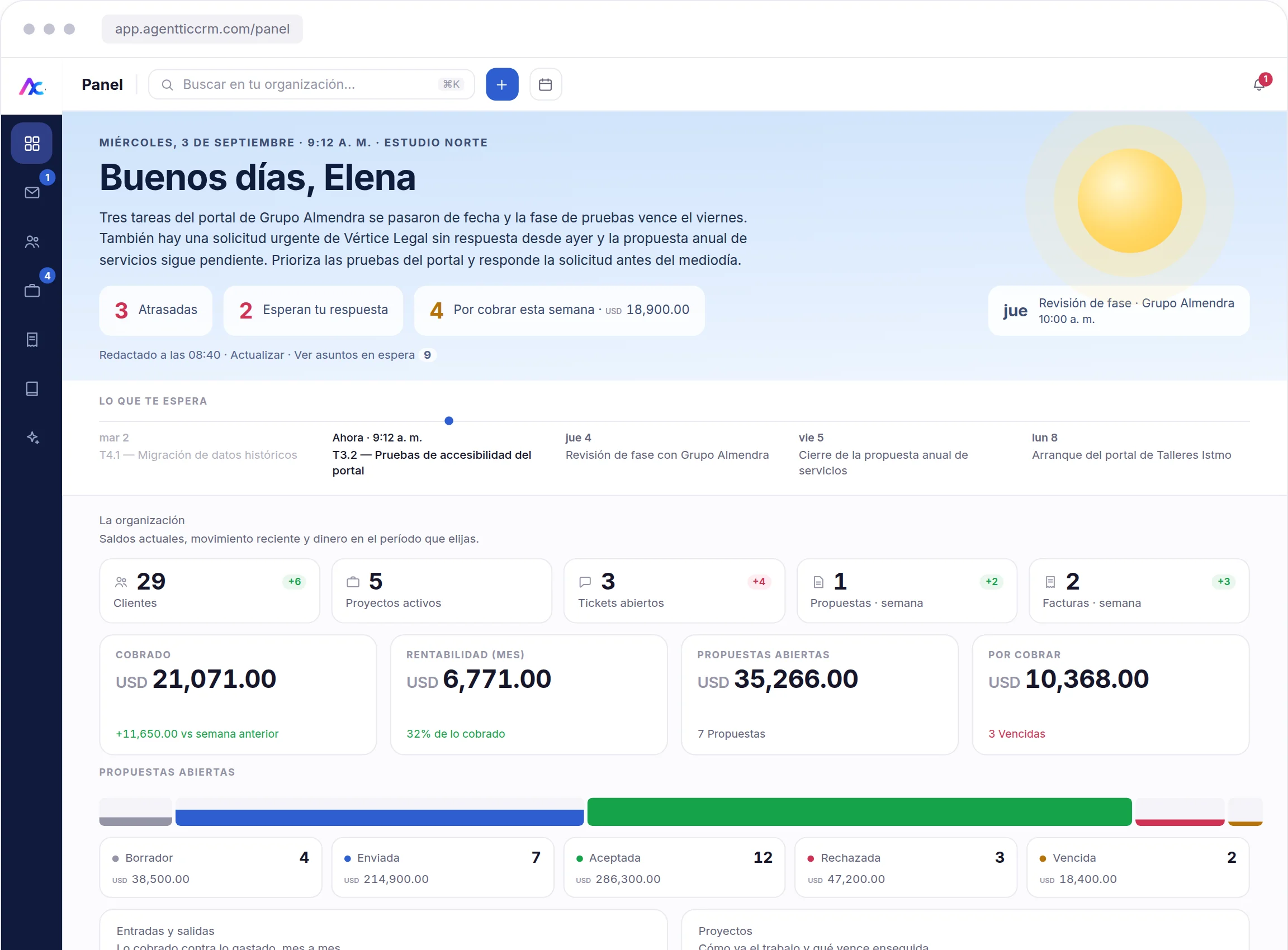Open the AI sparkle icon in sidebar
The image size is (1288, 950).
coord(32,438)
